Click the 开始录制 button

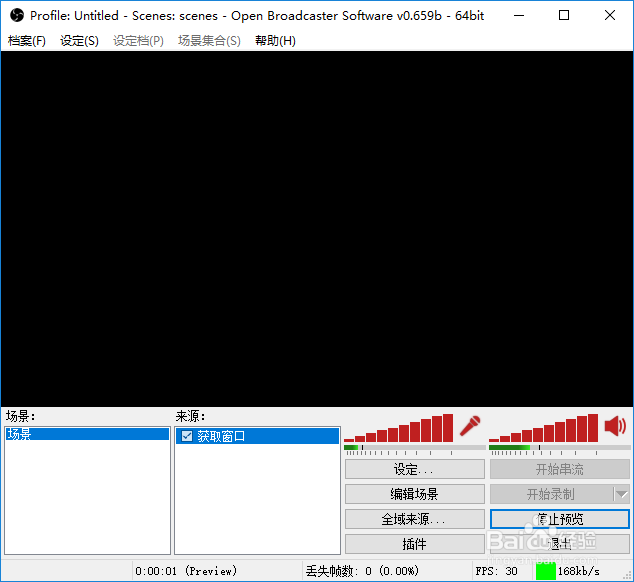coord(551,494)
